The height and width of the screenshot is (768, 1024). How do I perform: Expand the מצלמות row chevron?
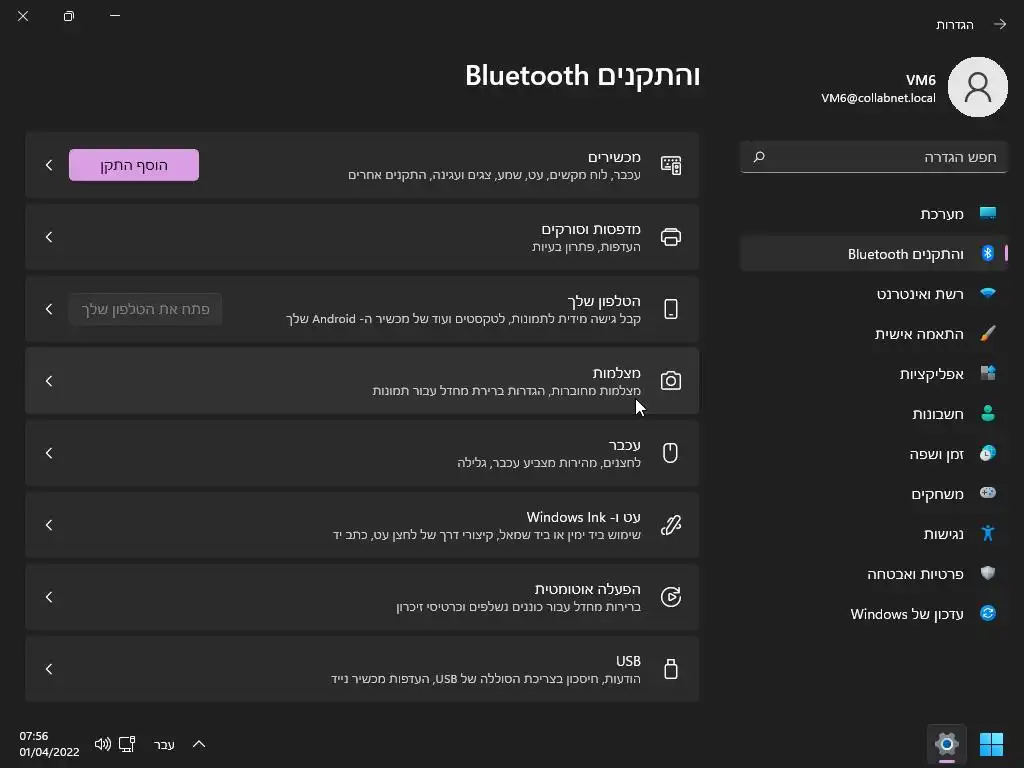49,381
